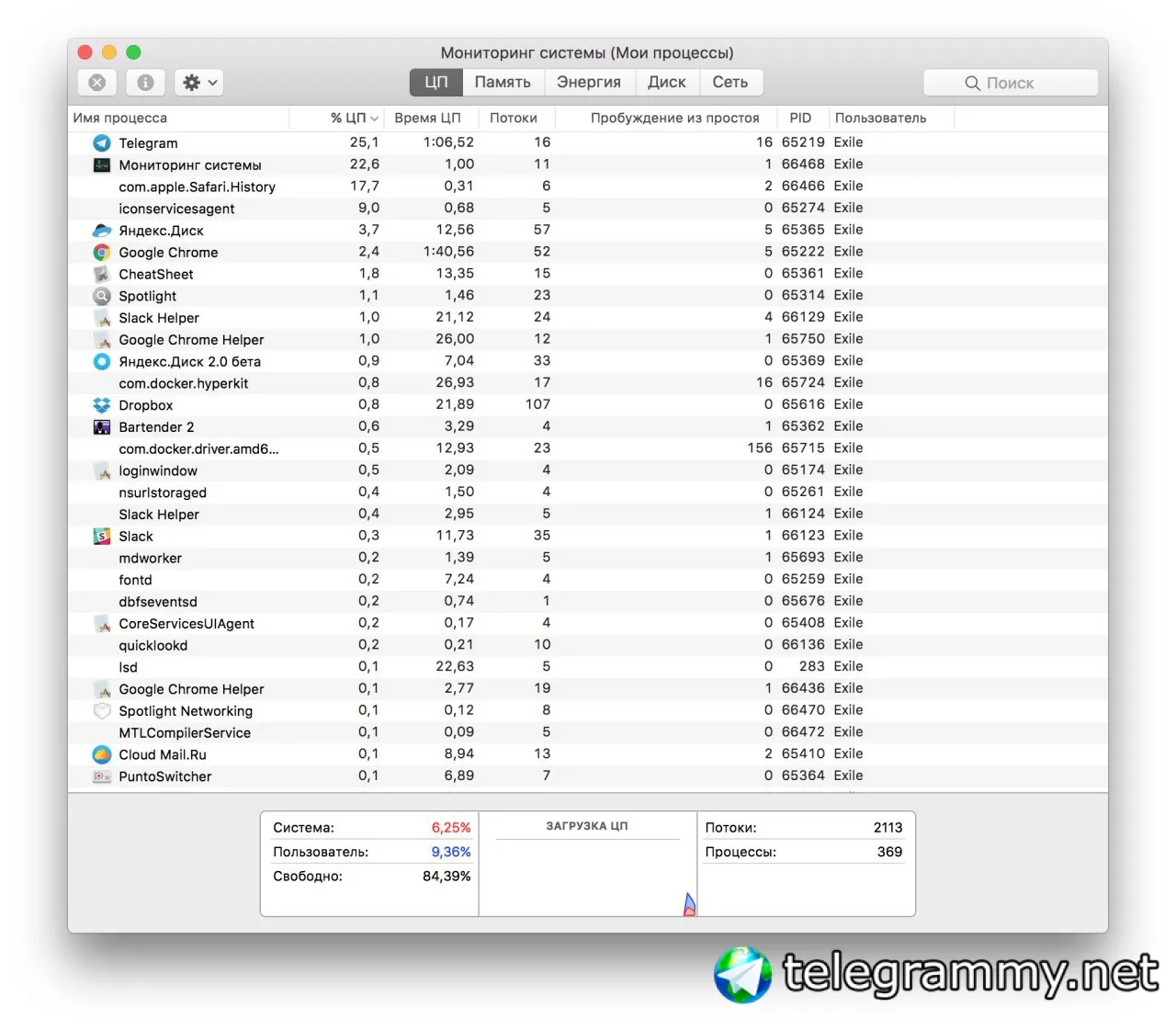Open the Диск tab
This screenshot has width=1176, height=1030.
click(x=667, y=83)
